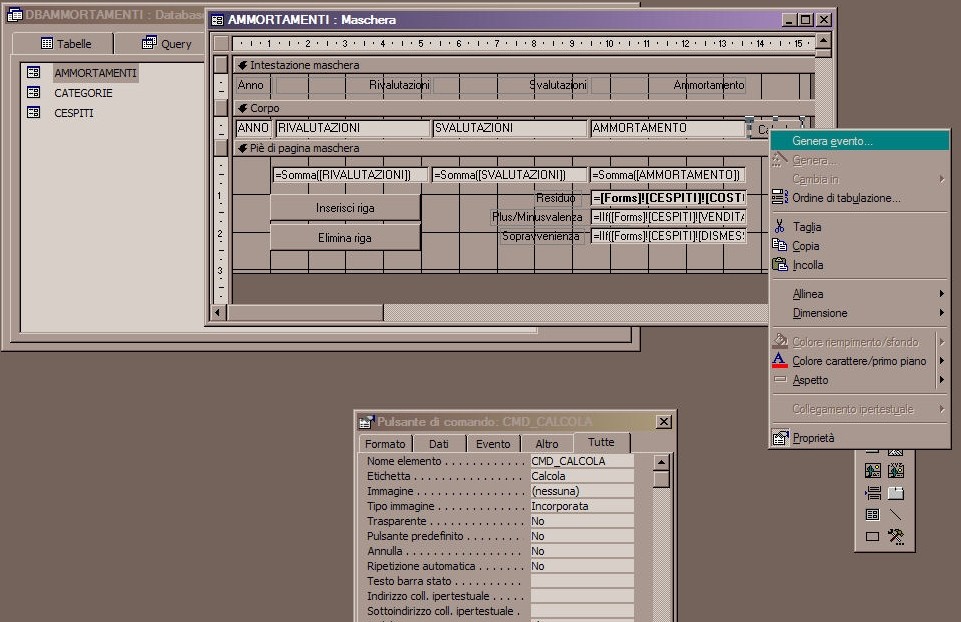The height and width of the screenshot is (622, 961).
Task: Select the Line tool in toolbox
Action: 896,514
